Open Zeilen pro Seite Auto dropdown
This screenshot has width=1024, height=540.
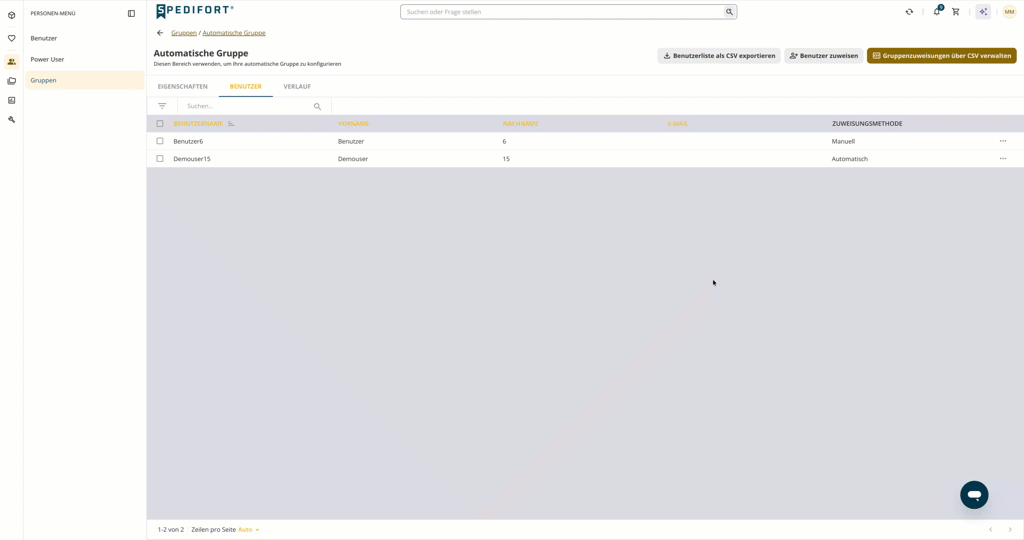(249, 530)
